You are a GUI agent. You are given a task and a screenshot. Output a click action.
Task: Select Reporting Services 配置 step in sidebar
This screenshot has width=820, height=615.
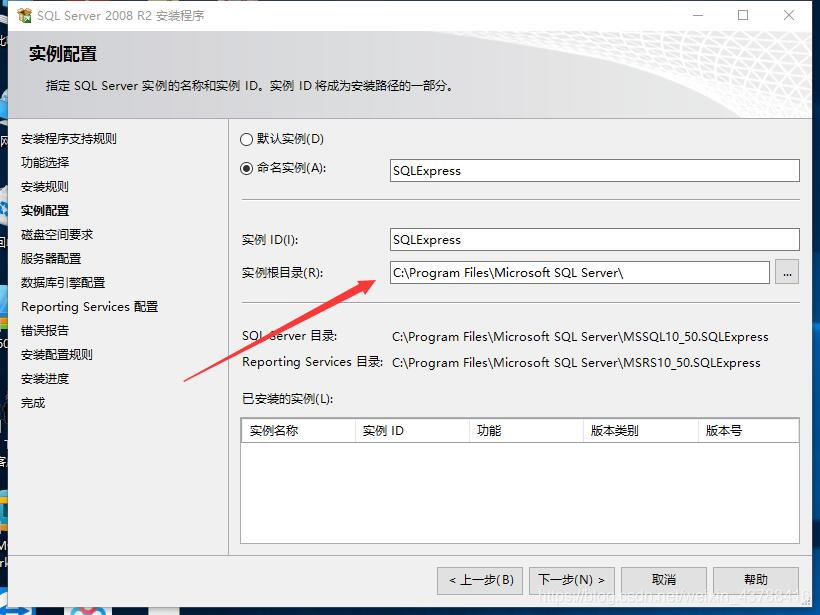pyautogui.click(x=89, y=307)
